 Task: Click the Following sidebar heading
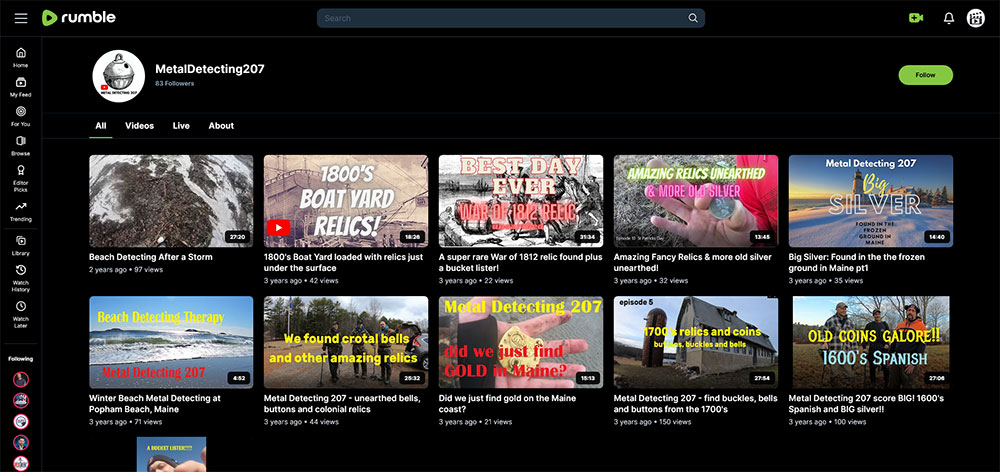21,359
